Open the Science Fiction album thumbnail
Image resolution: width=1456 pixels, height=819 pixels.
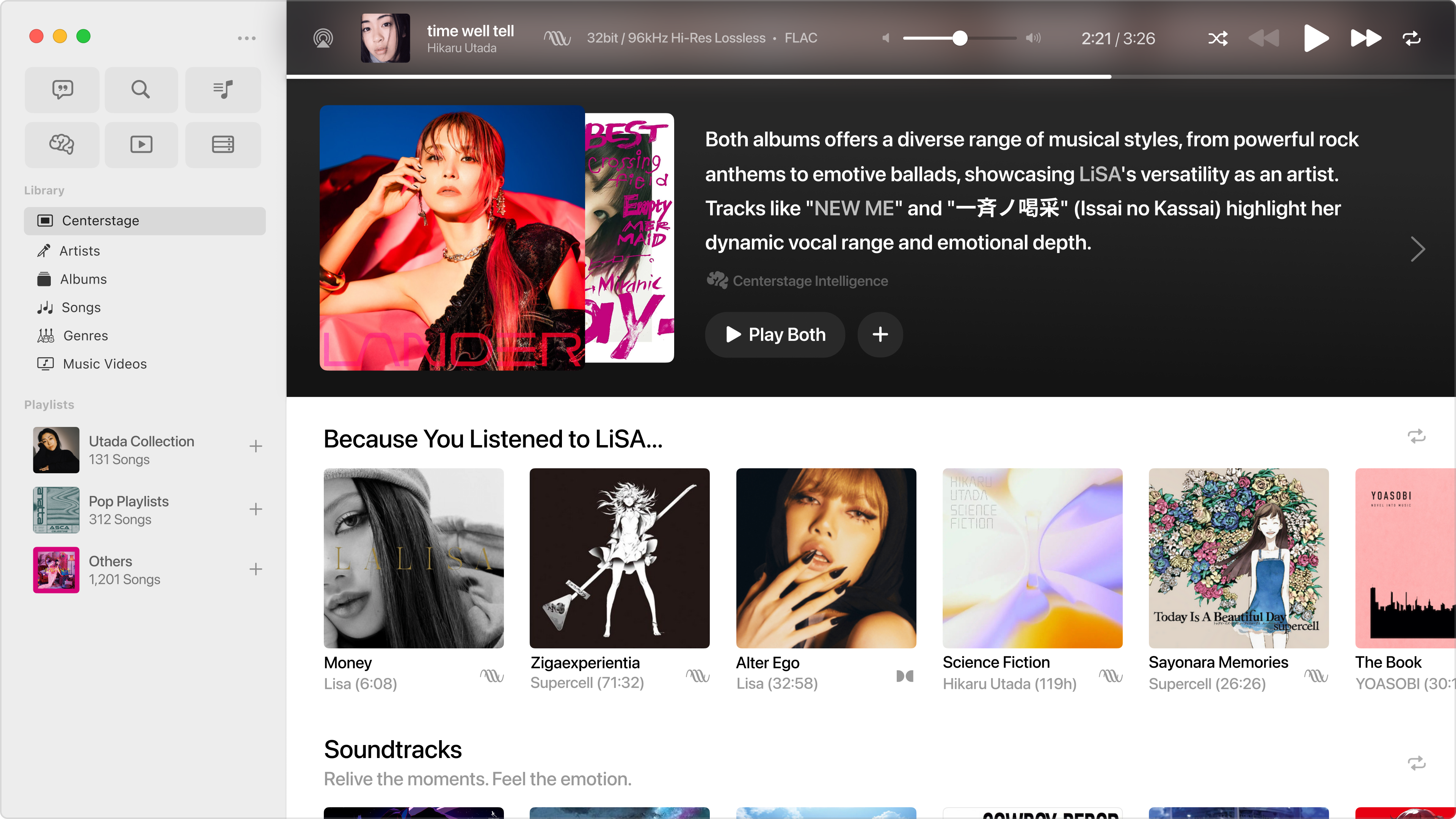tap(1032, 559)
